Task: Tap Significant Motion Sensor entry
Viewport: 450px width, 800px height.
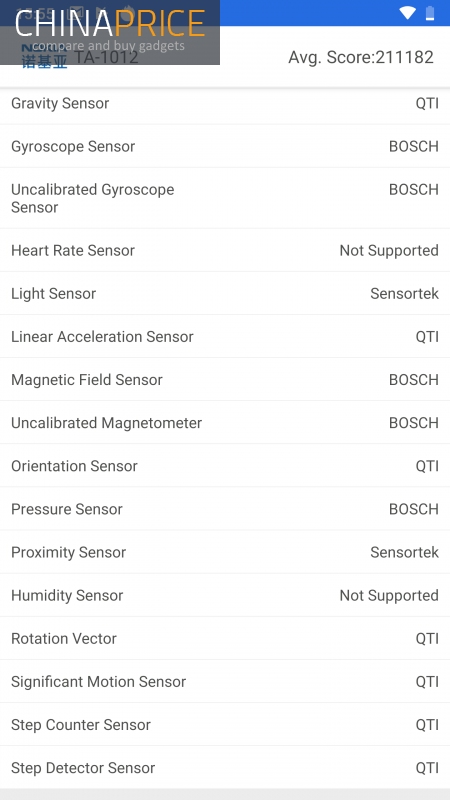Action: 225,682
